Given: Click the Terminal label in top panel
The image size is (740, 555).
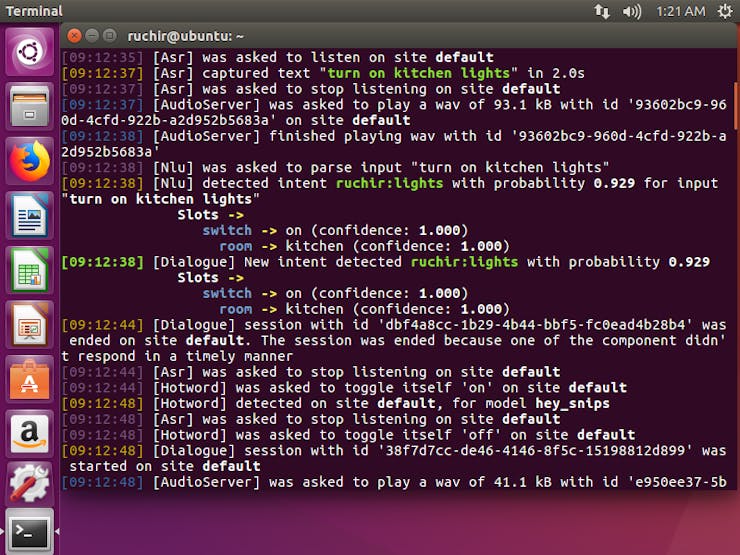Looking at the screenshot, I should tap(34, 11).
